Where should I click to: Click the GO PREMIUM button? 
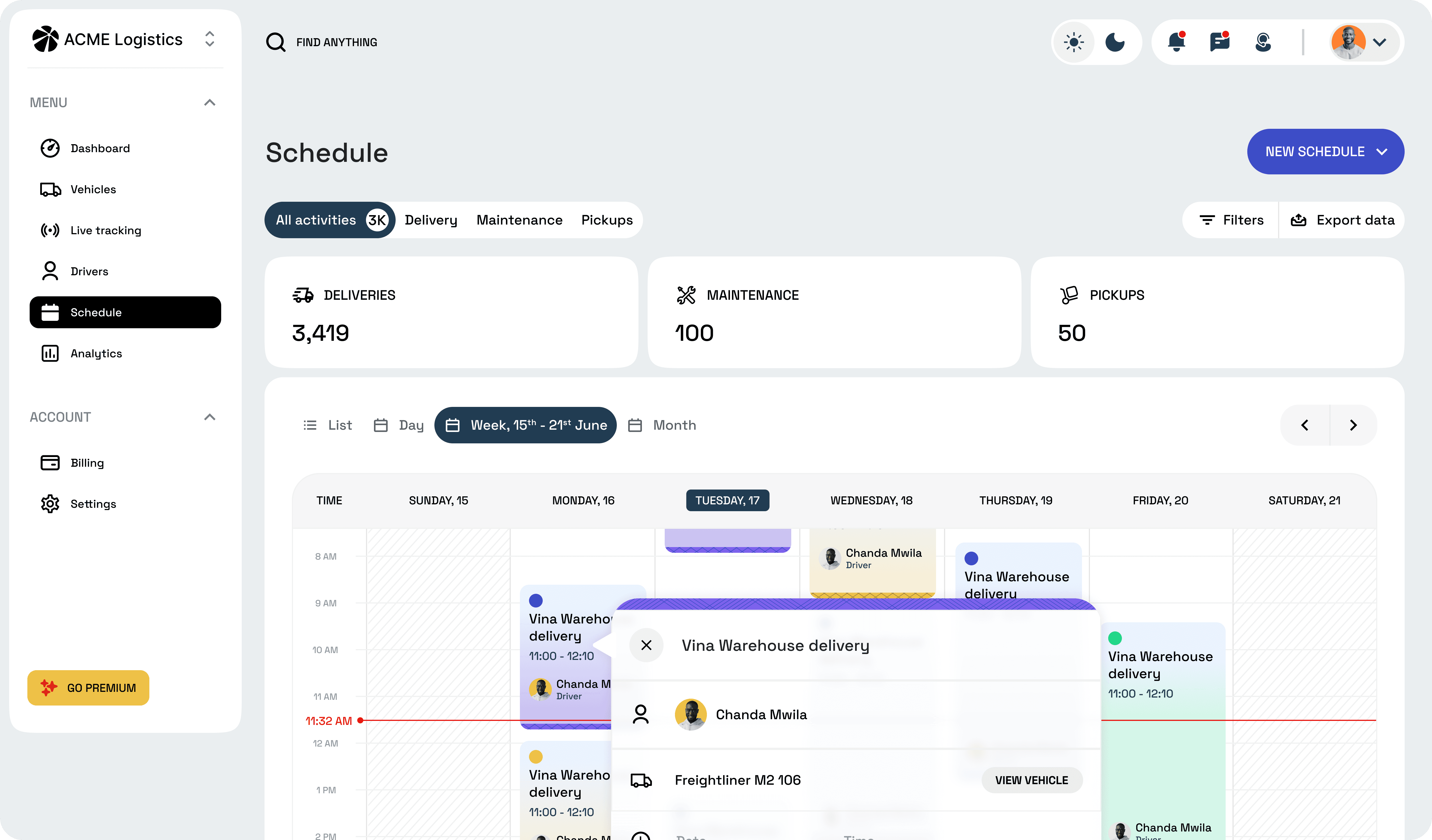pyautogui.click(x=89, y=688)
